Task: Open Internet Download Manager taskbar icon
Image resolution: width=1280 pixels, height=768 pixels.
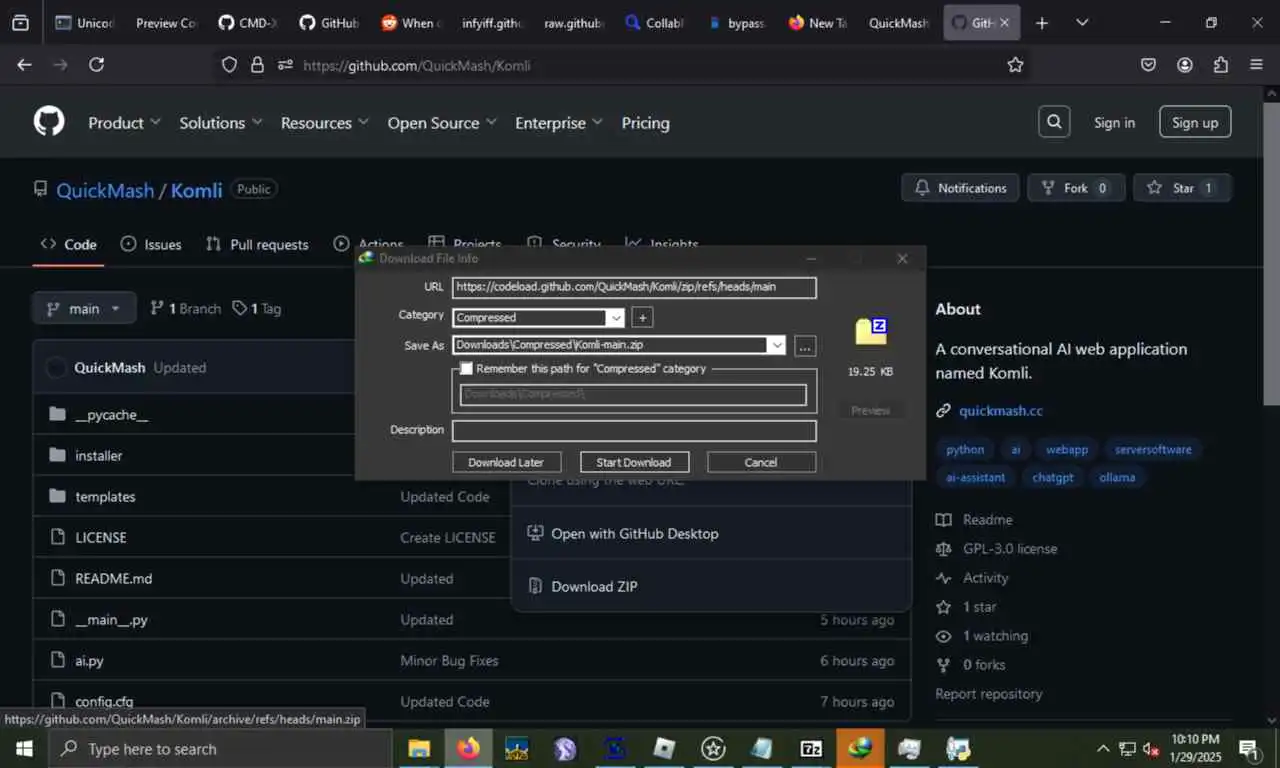Action: 860,748
